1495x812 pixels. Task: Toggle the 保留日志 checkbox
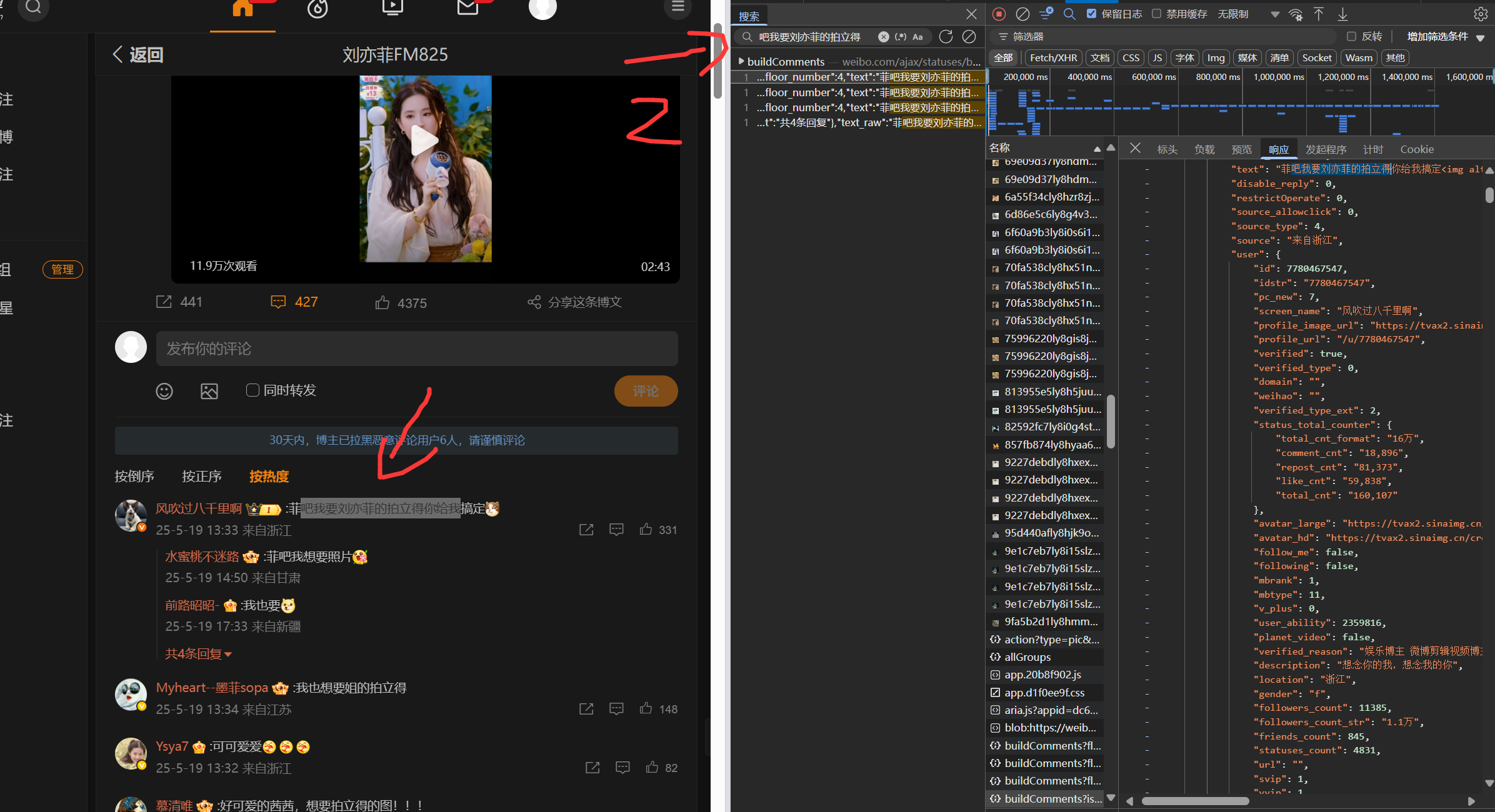point(1091,14)
